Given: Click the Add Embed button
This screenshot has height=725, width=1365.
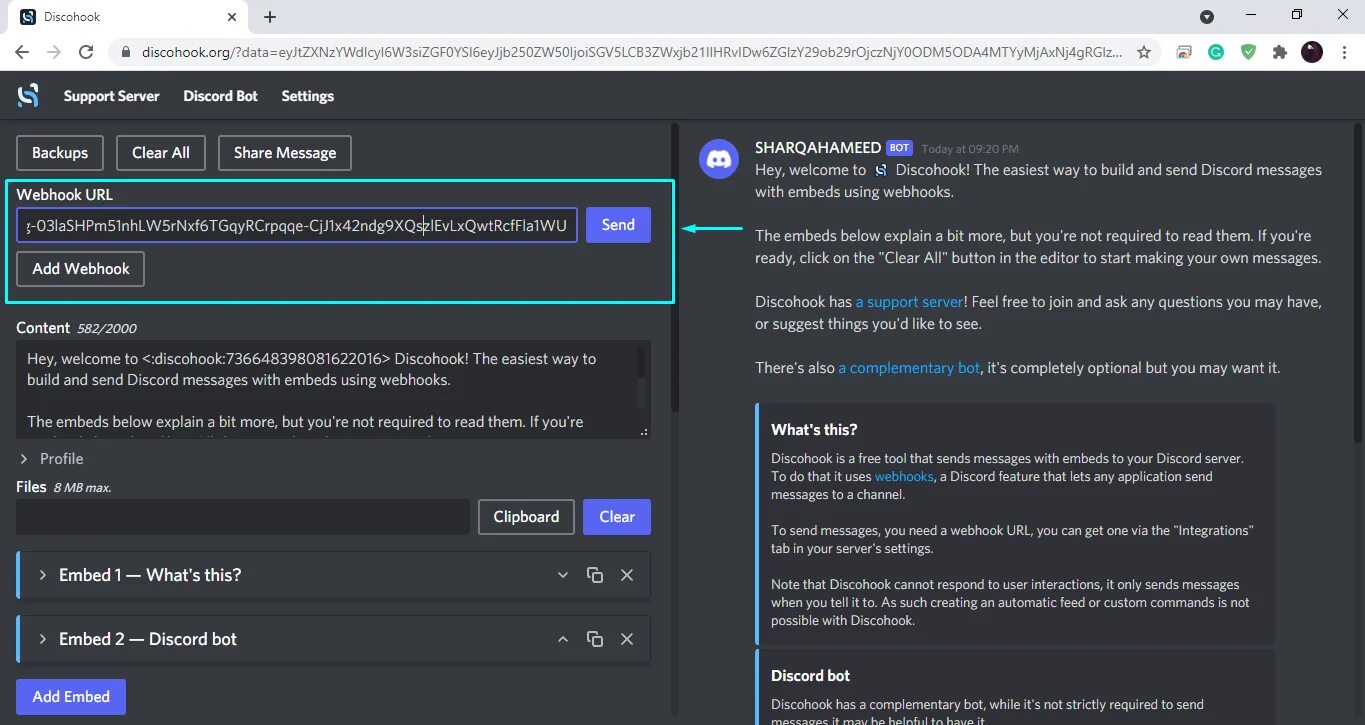Looking at the screenshot, I should 71,697.
